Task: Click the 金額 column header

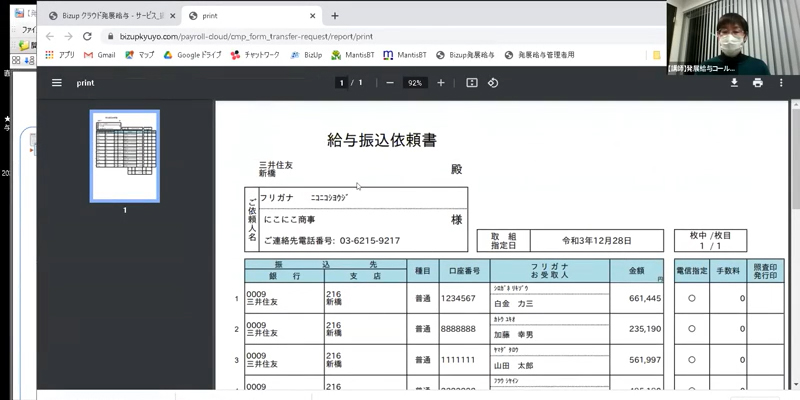Action: [636, 271]
